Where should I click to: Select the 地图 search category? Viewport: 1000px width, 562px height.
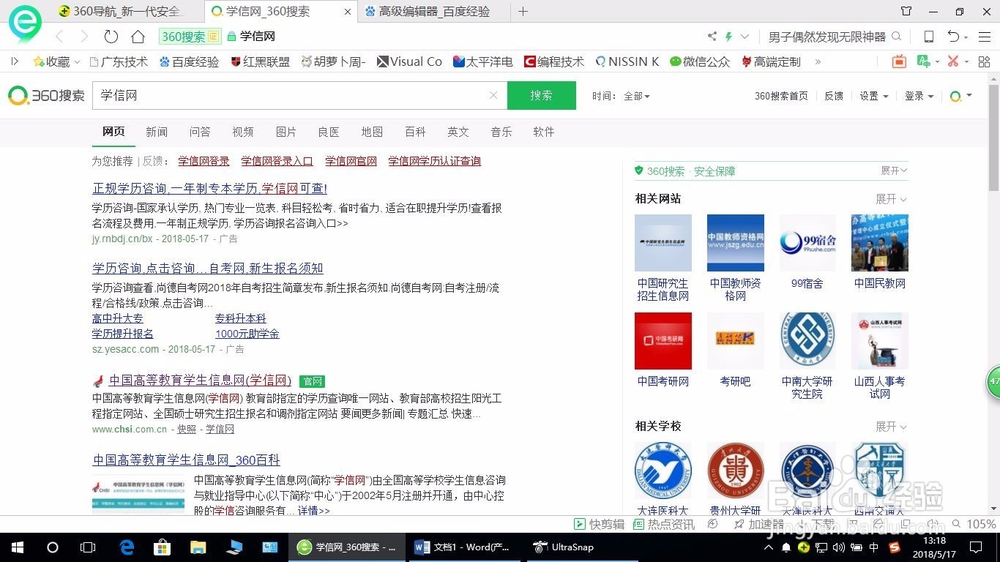[x=372, y=132]
